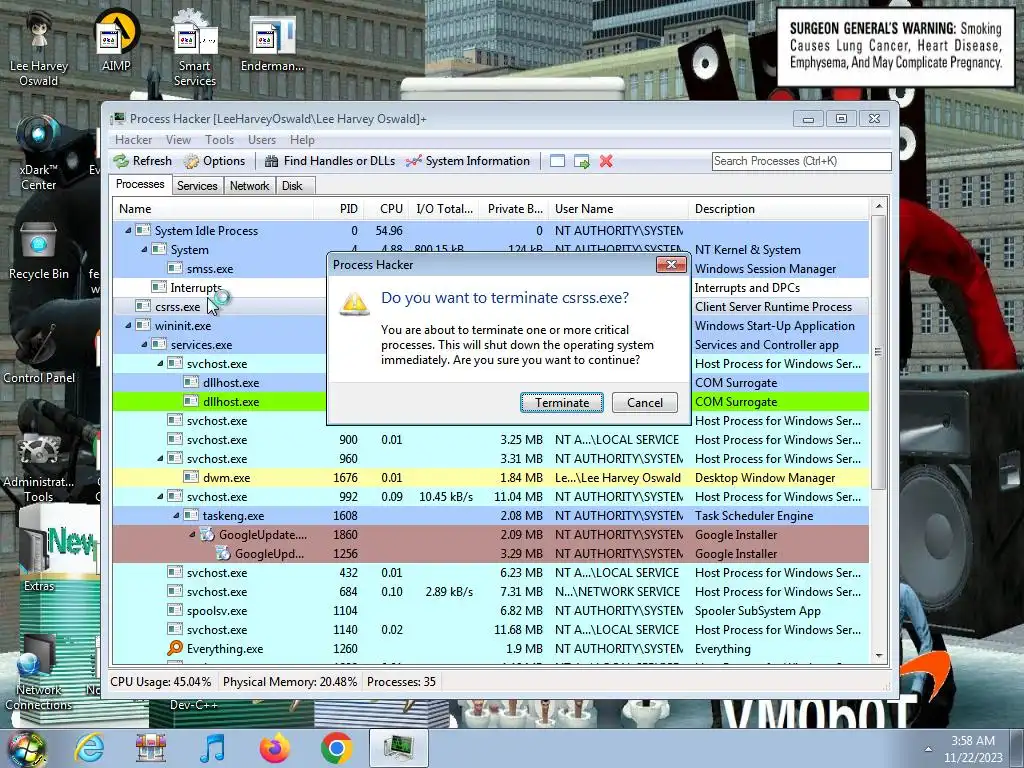Screen dimensions: 1024x768
Task: Sort by the Name column header
Action: pos(213,209)
